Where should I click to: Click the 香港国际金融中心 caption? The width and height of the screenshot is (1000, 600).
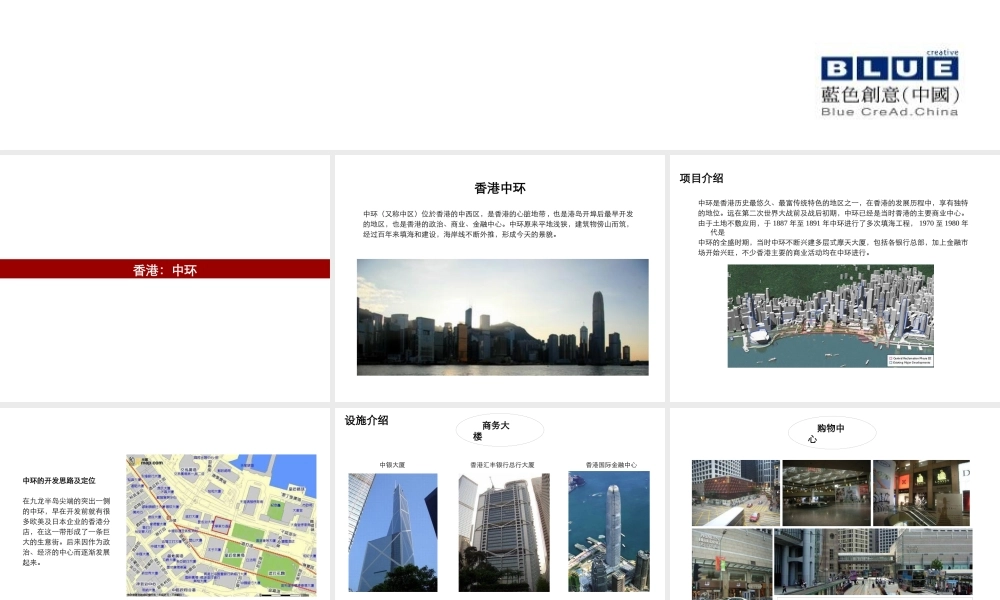pos(611,465)
